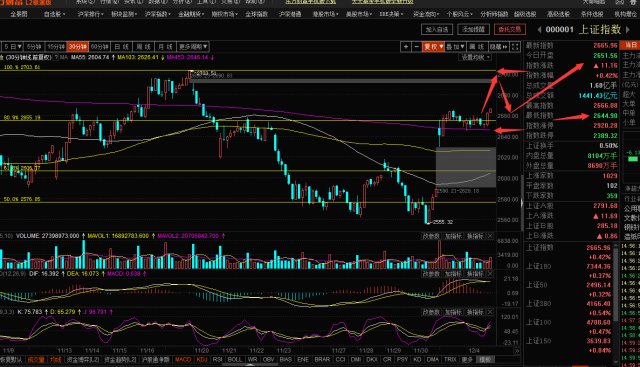640x367 pixels.
Task: Go to next stock with right arrow
Action: coord(628,29)
